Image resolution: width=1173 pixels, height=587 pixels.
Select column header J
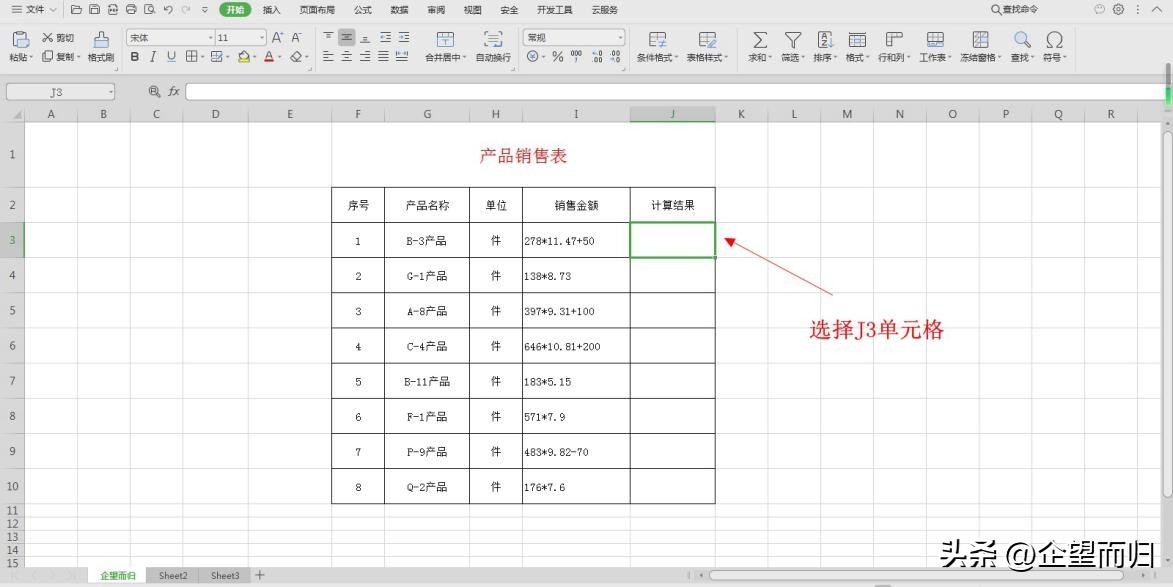(673, 114)
